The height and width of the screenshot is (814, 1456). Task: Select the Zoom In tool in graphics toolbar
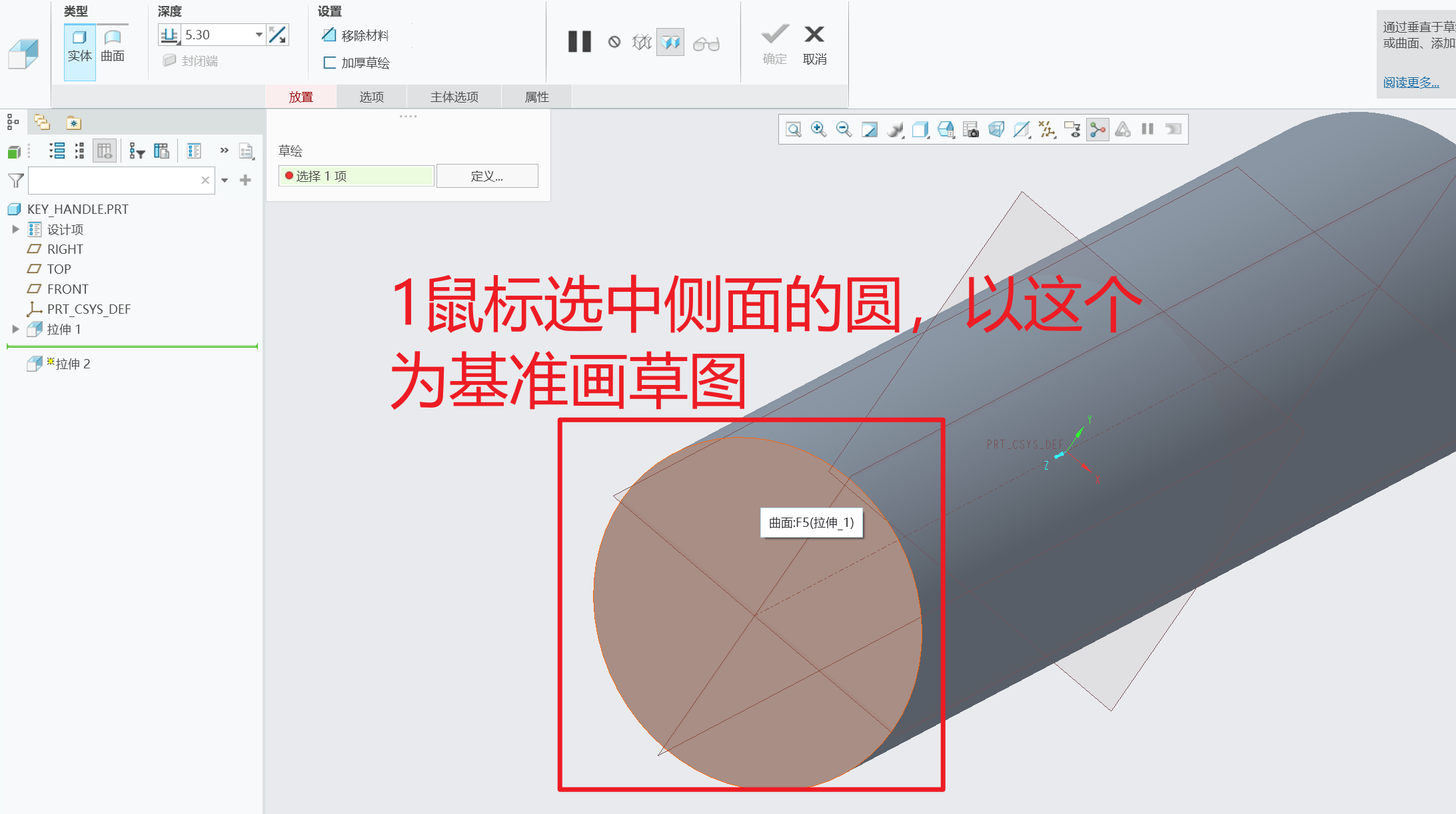(820, 129)
